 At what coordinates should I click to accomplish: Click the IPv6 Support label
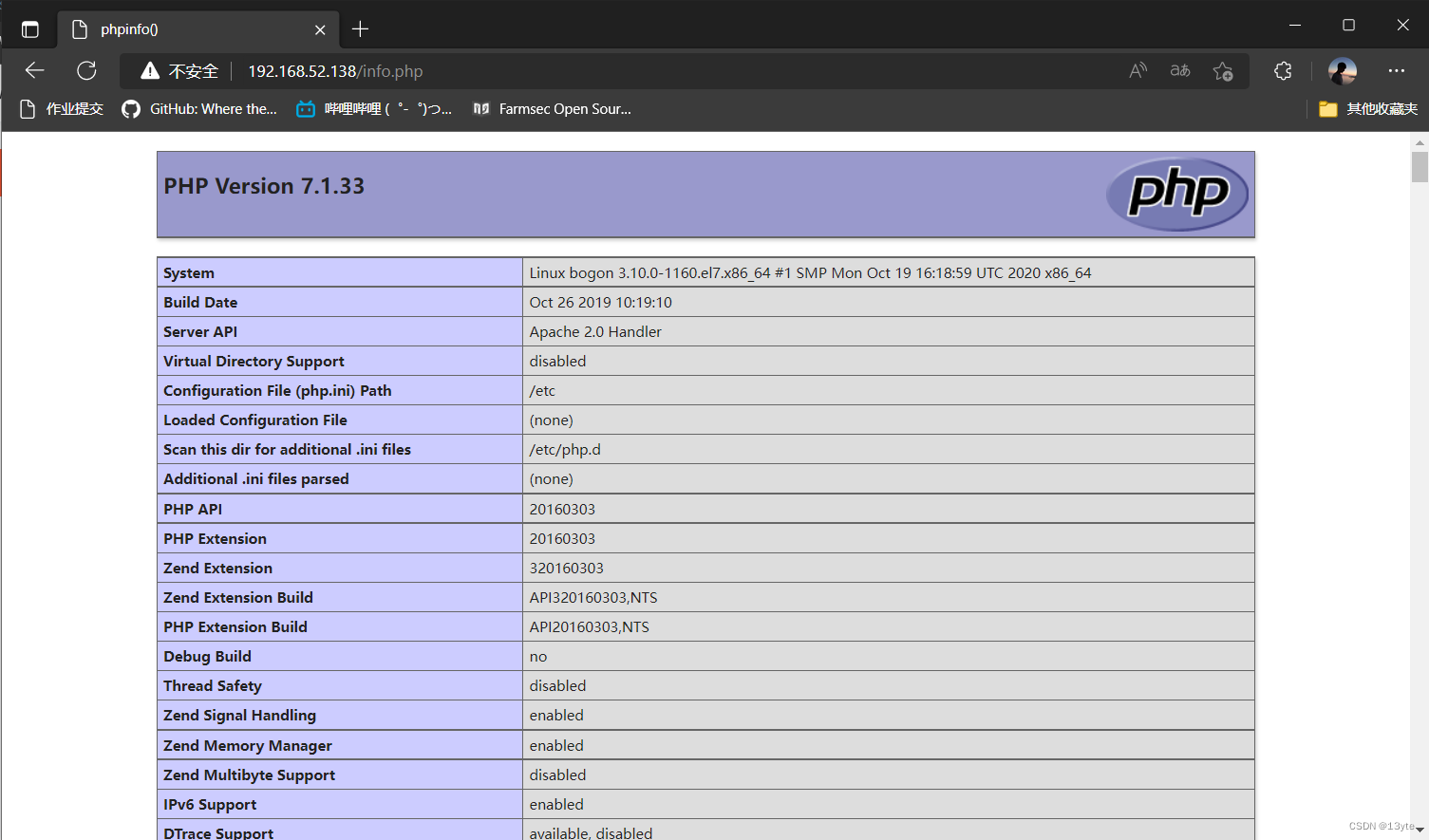pyautogui.click(x=210, y=804)
